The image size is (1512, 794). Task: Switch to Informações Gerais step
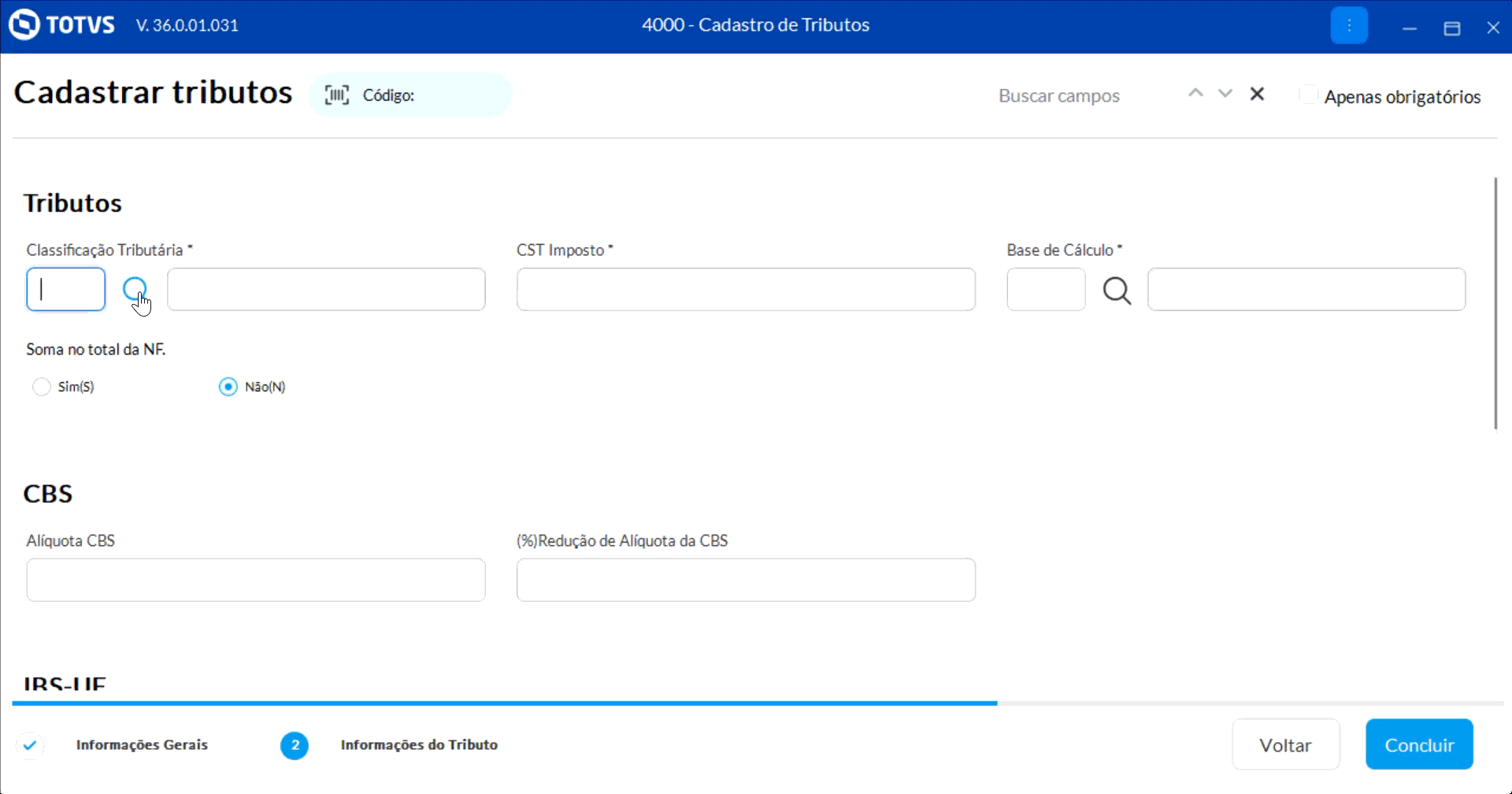click(x=142, y=744)
